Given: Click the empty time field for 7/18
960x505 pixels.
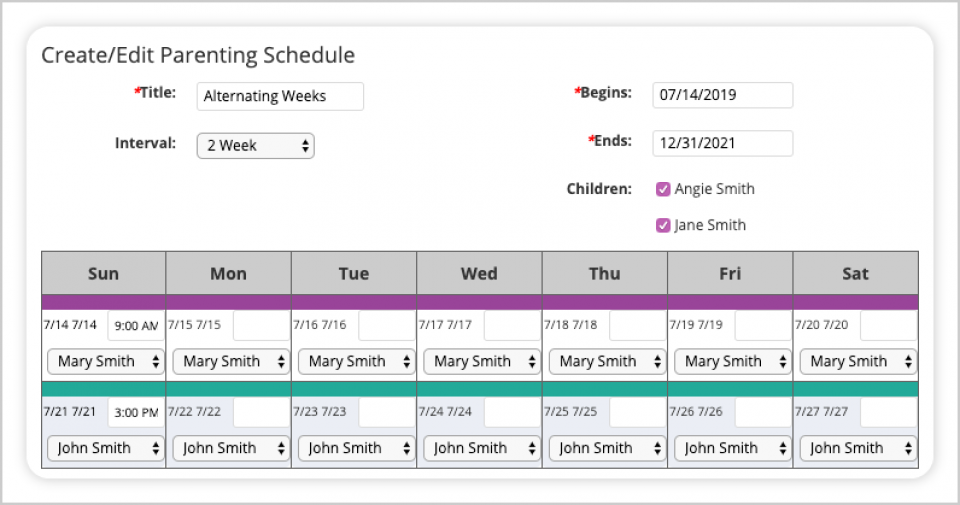Looking at the screenshot, I should [x=638, y=326].
